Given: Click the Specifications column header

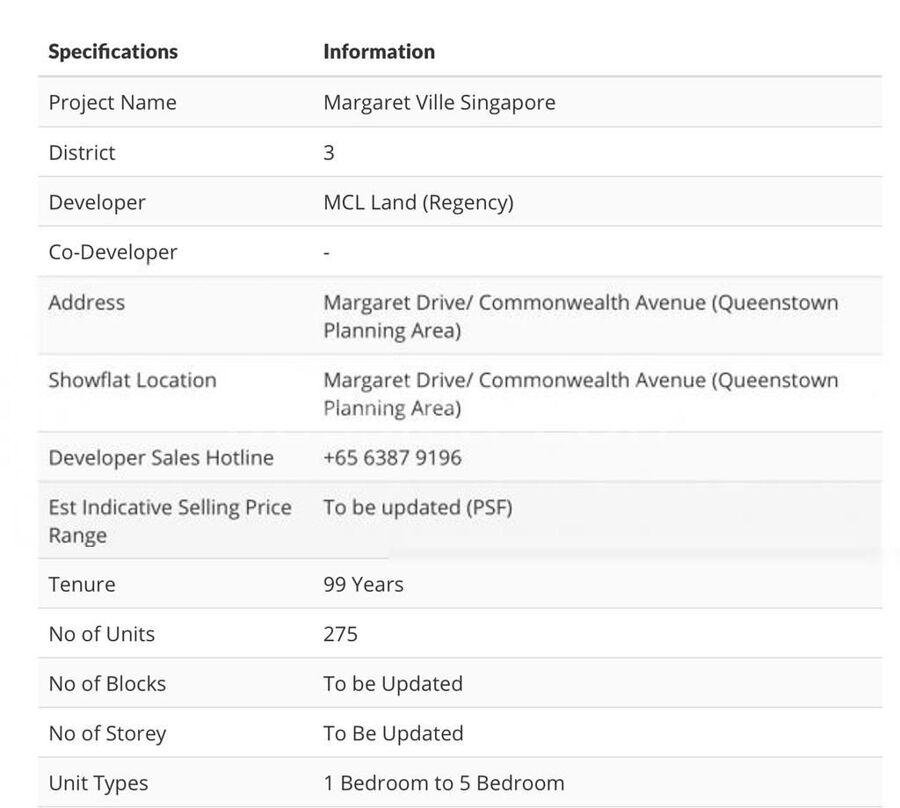Looking at the screenshot, I should 113,52.
